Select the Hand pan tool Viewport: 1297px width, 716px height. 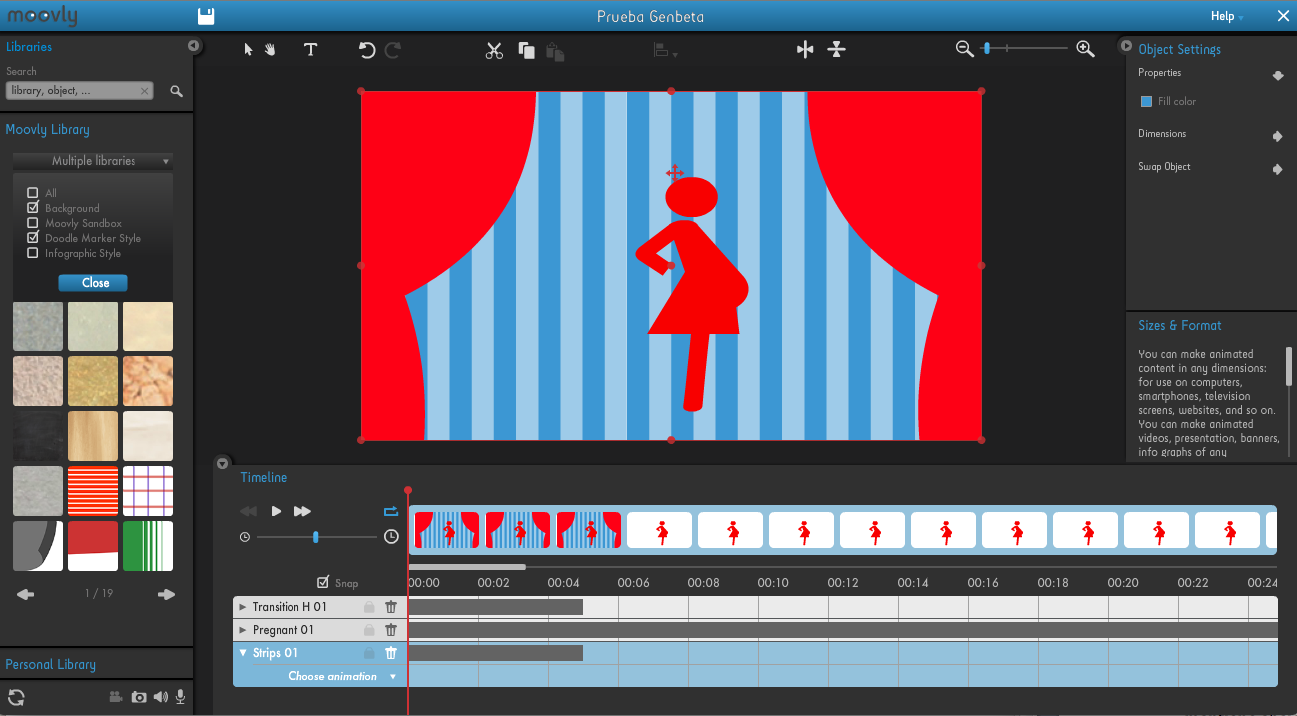271,48
